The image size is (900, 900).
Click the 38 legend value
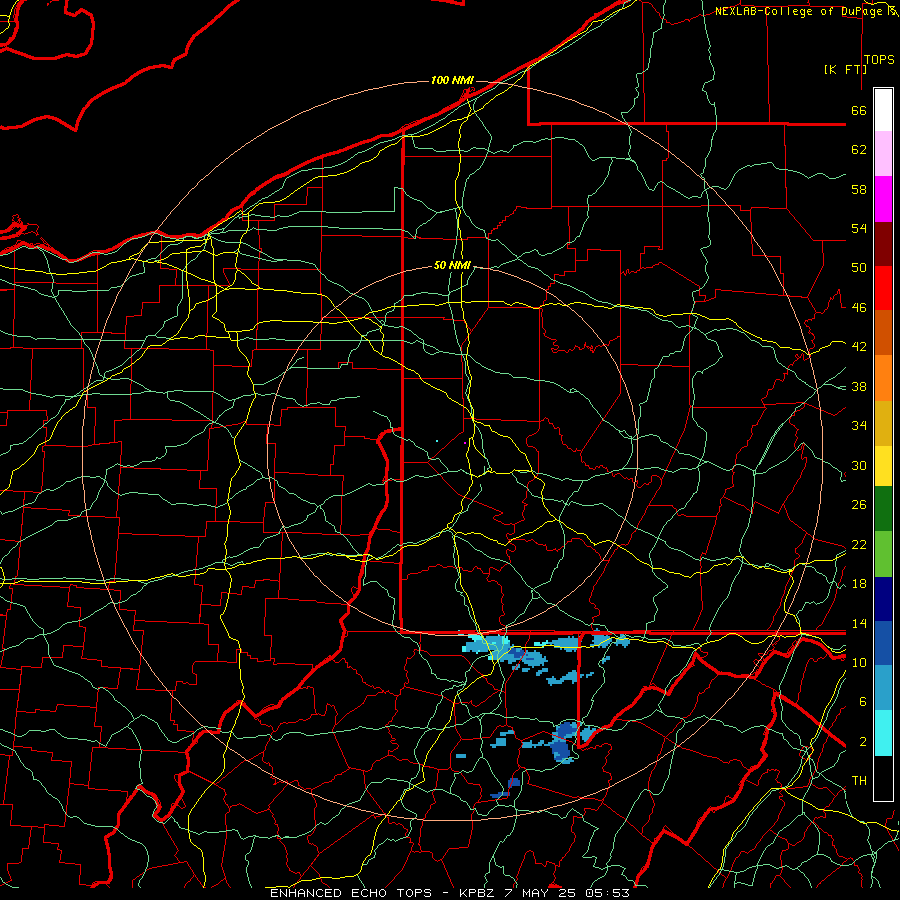click(x=859, y=386)
